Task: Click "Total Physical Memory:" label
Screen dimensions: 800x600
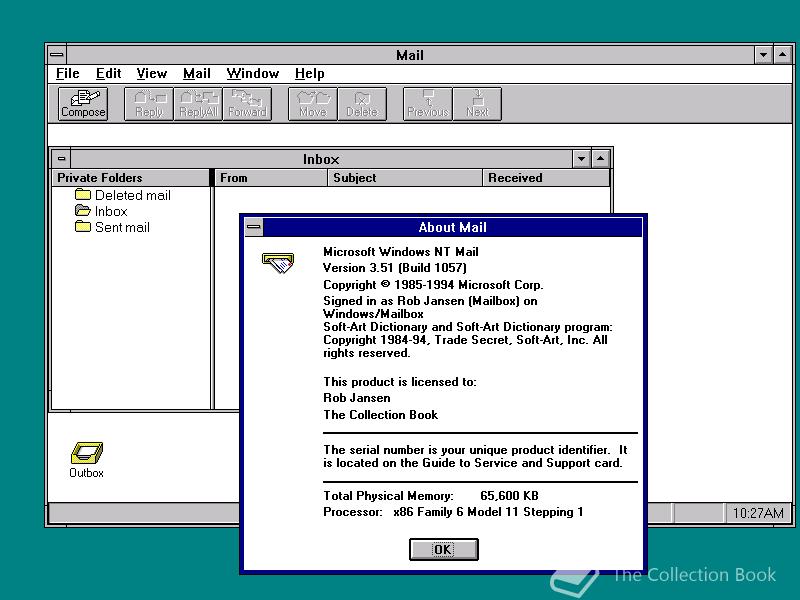Action: click(388, 495)
